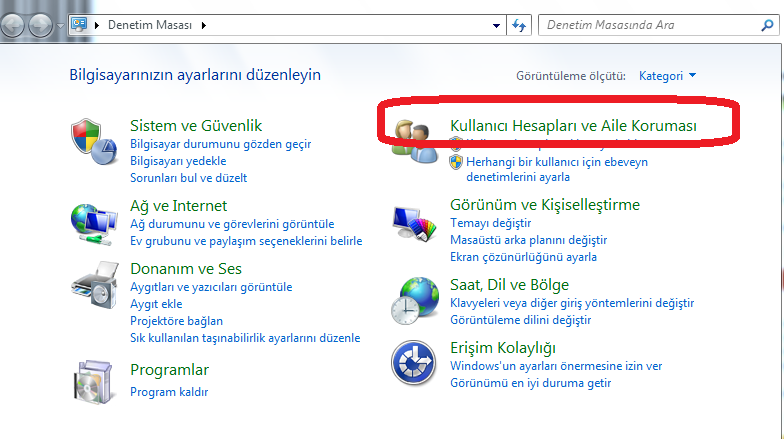Click Windows'un ayarları önermesine izin ver
The width and height of the screenshot is (784, 439).
click(x=556, y=366)
